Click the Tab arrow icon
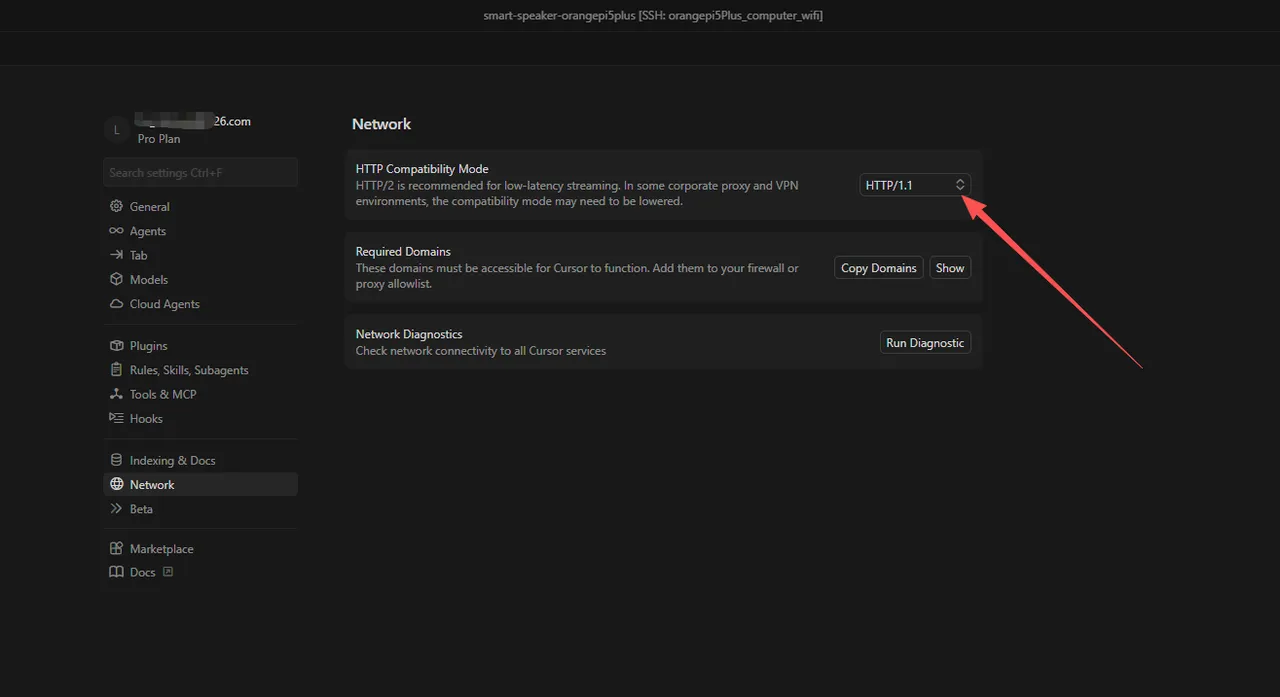Screen dimensions: 1280x697 pos(116,255)
